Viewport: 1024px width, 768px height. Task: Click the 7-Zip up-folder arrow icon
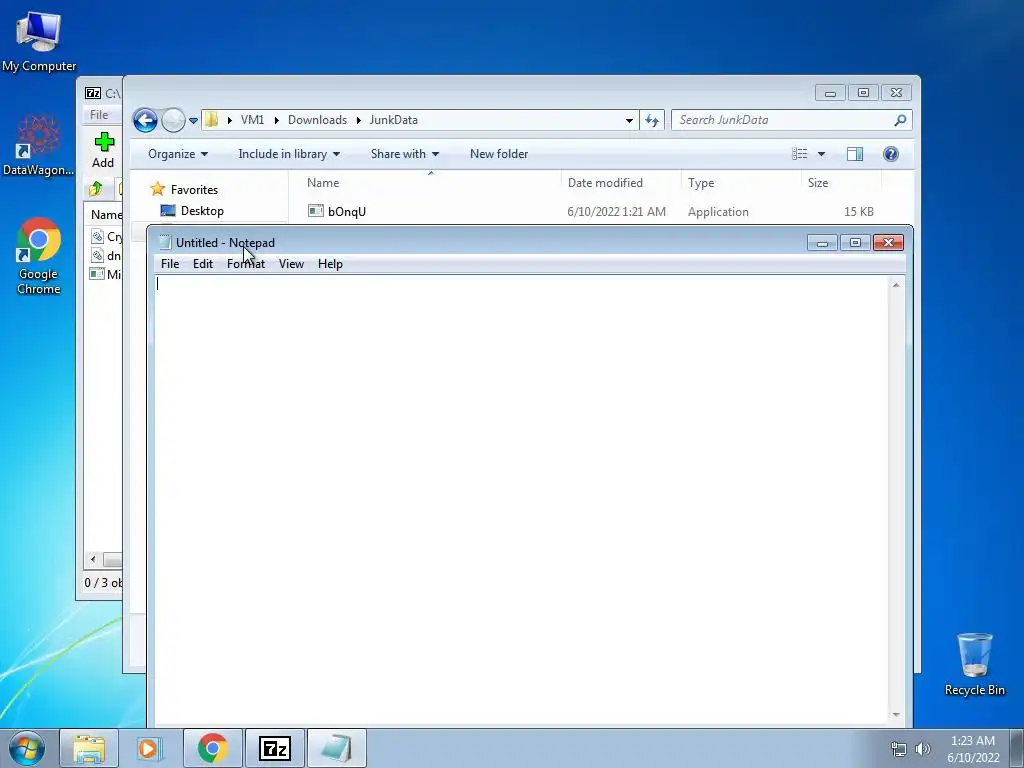pyautogui.click(x=96, y=189)
